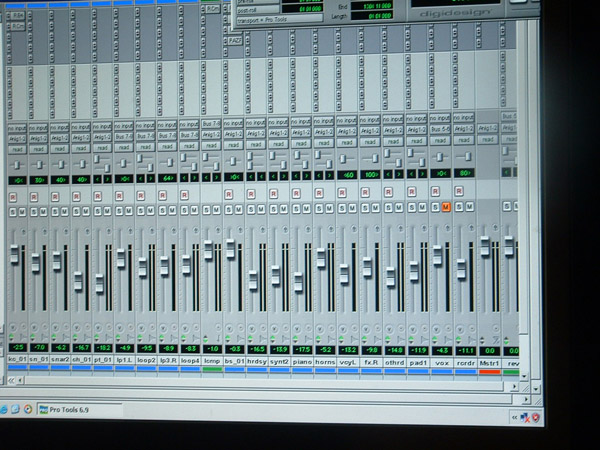
Task: Unmute the vox track
Action: 446,207
